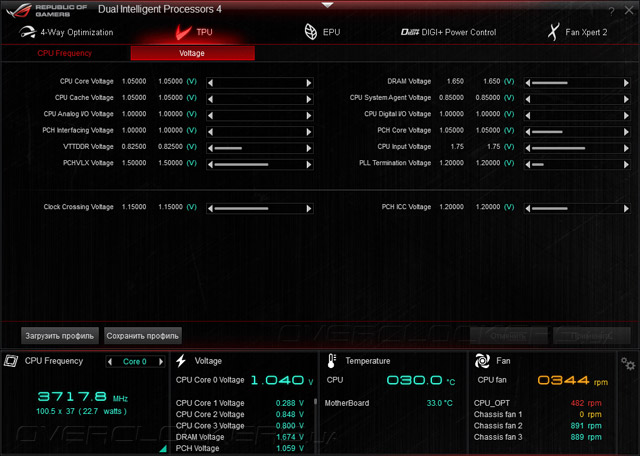Click the CPU Input Voltage slider track
Viewport: 640px width, 456px height.
pyautogui.click(x=577, y=148)
